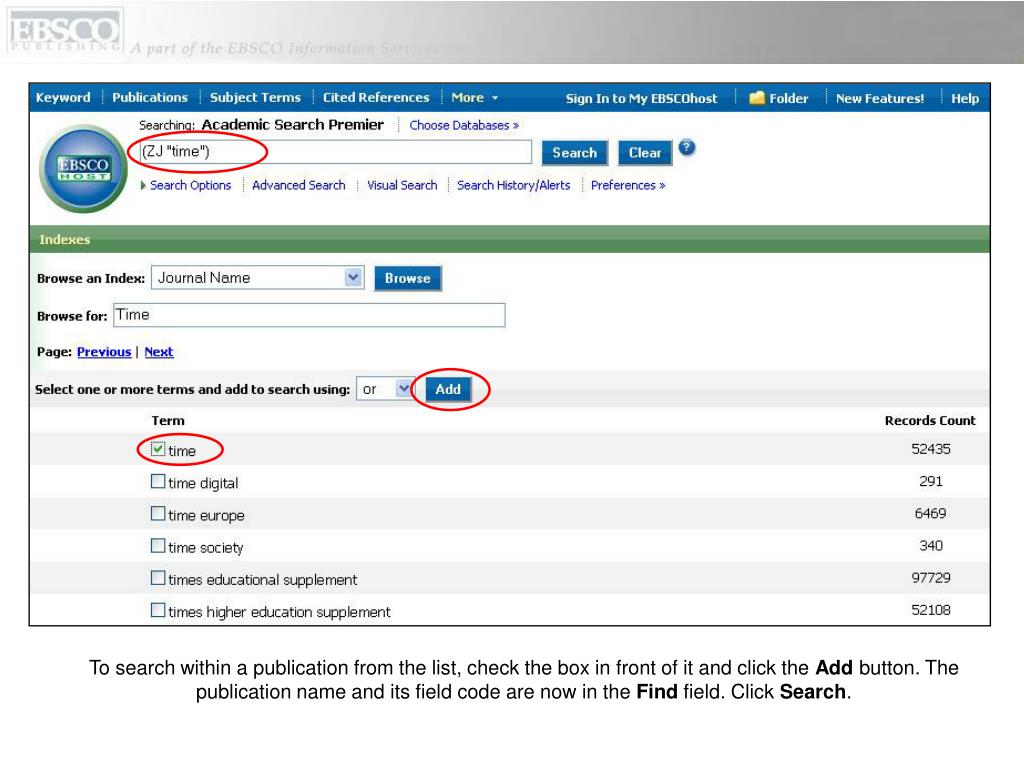The width and height of the screenshot is (1024, 768).
Task: Click the 340 records count value
Action: click(931, 546)
